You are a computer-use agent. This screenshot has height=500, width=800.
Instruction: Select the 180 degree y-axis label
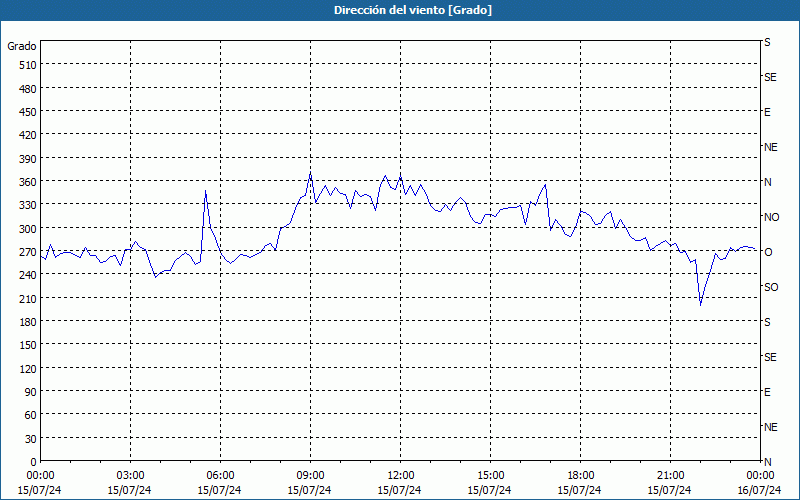tap(26, 322)
